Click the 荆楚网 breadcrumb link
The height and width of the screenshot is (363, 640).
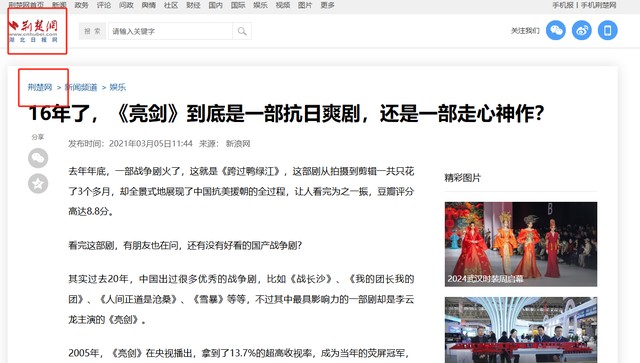point(40,87)
